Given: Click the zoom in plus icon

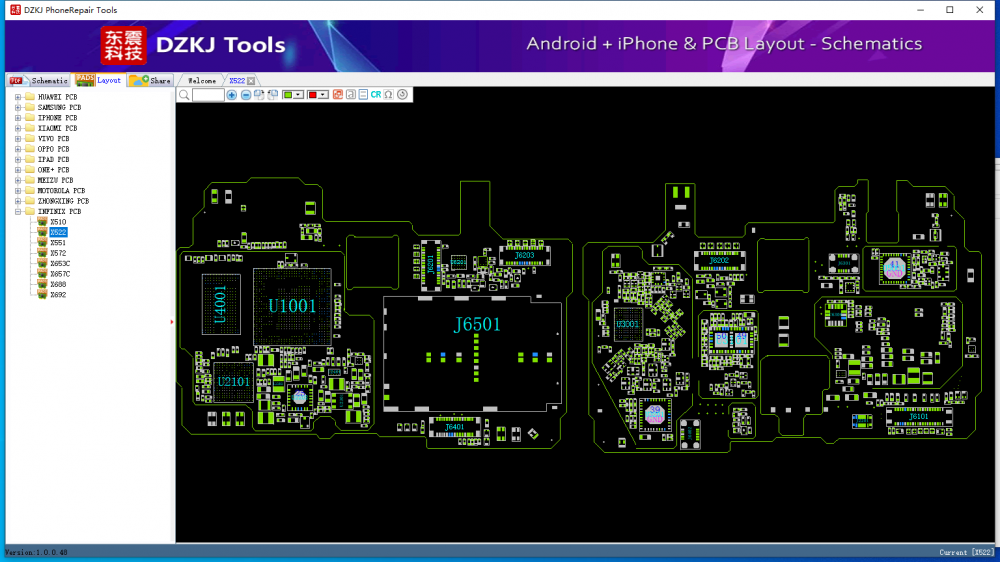Looking at the screenshot, I should click(x=232, y=95).
